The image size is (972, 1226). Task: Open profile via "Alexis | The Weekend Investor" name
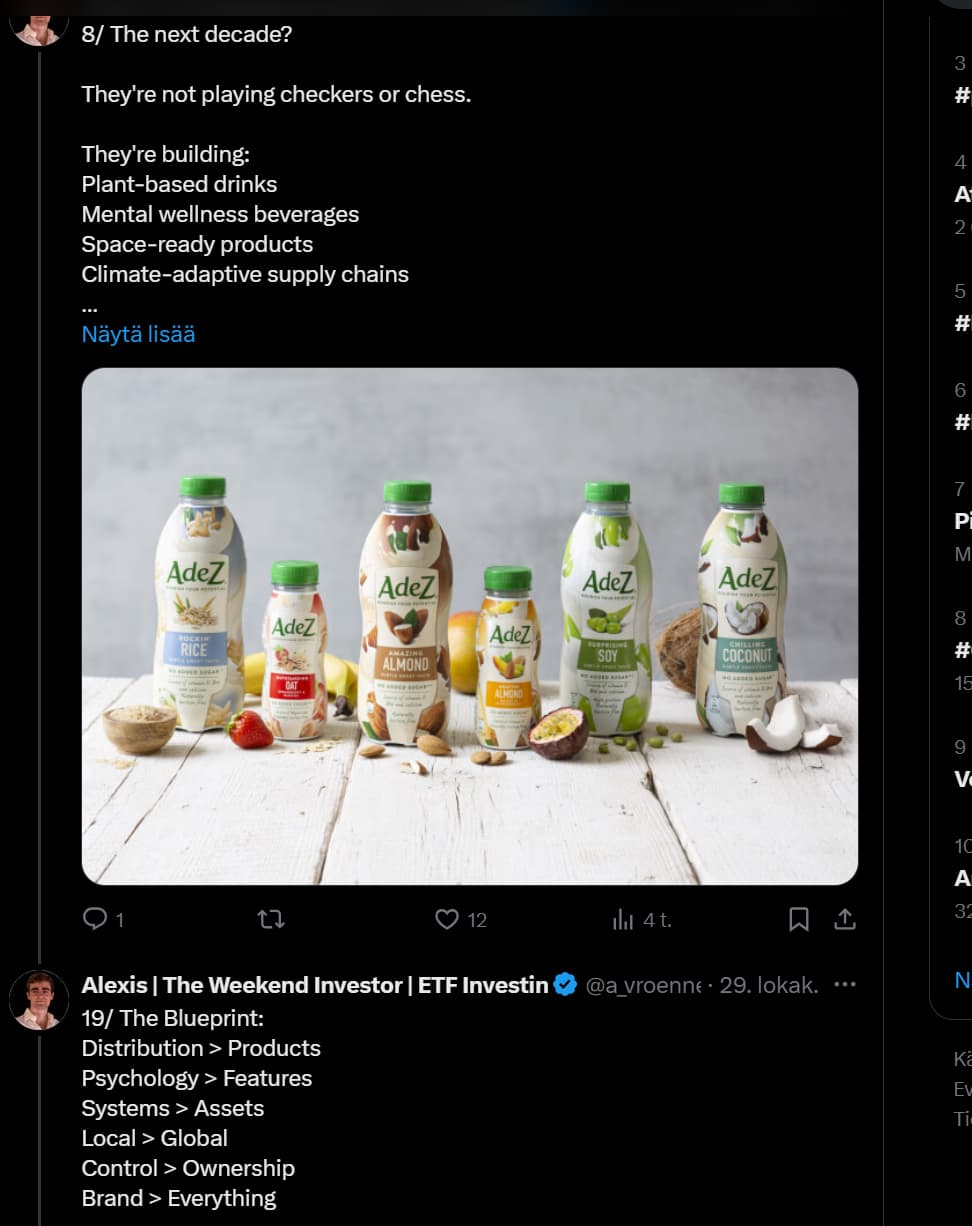tap(314, 985)
